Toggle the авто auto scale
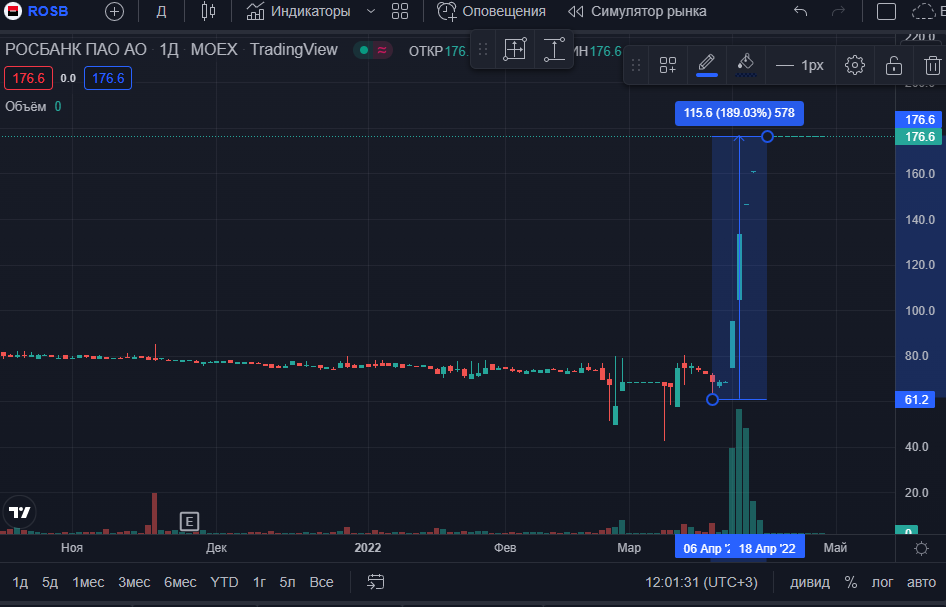This screenshot has height=607, width=946. coord(921,582)
